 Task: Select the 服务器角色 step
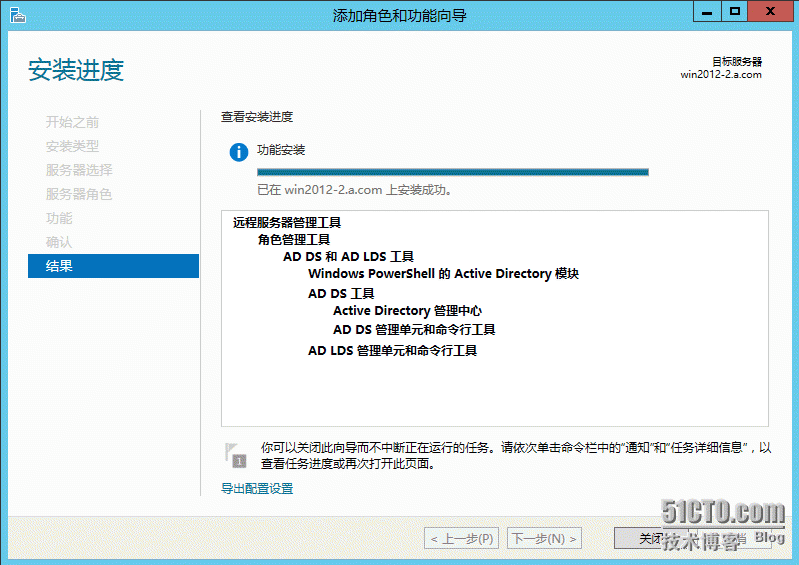[x=79, y=194]
